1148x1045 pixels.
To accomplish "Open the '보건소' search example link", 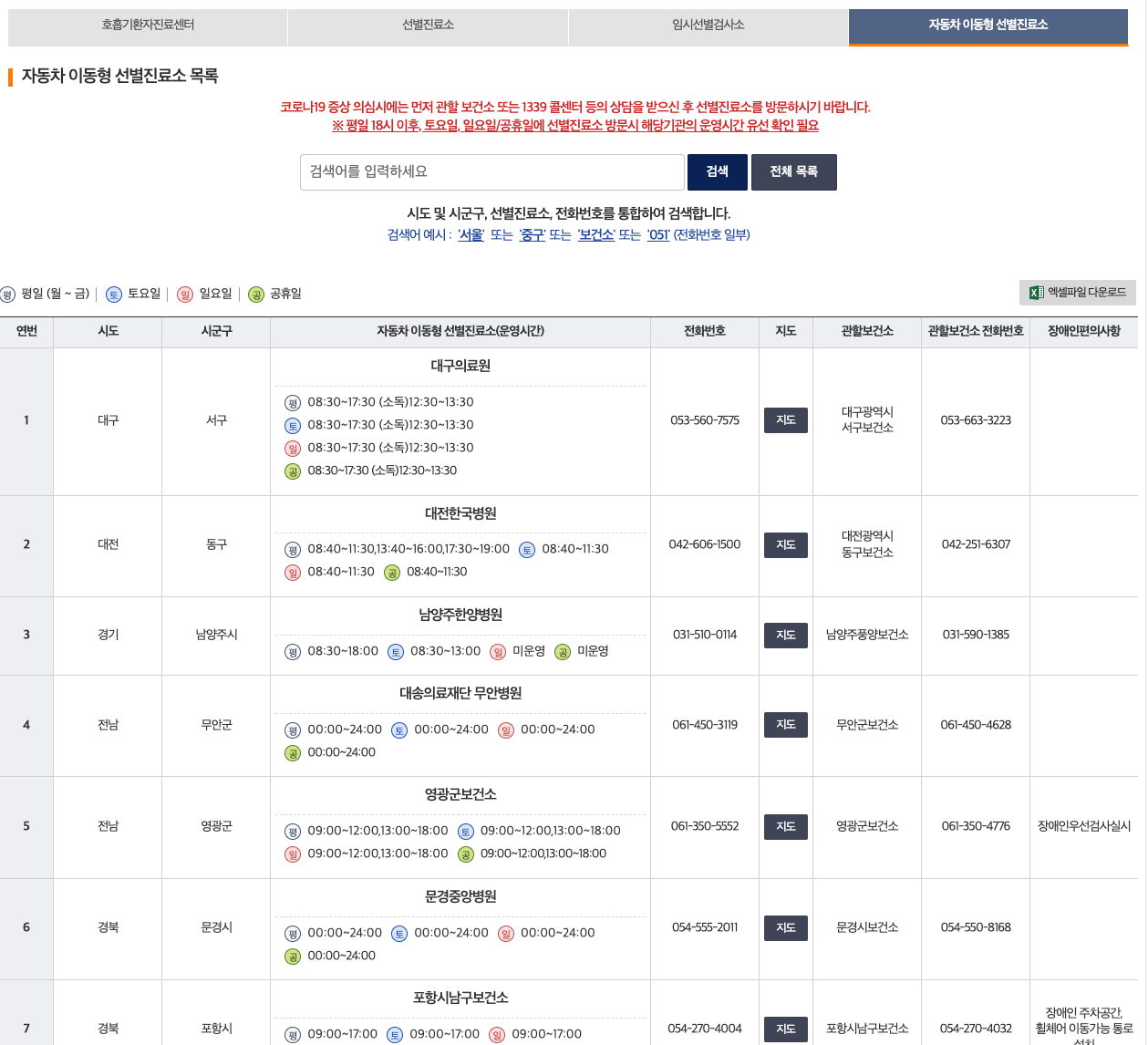I will tap(596, 234).
